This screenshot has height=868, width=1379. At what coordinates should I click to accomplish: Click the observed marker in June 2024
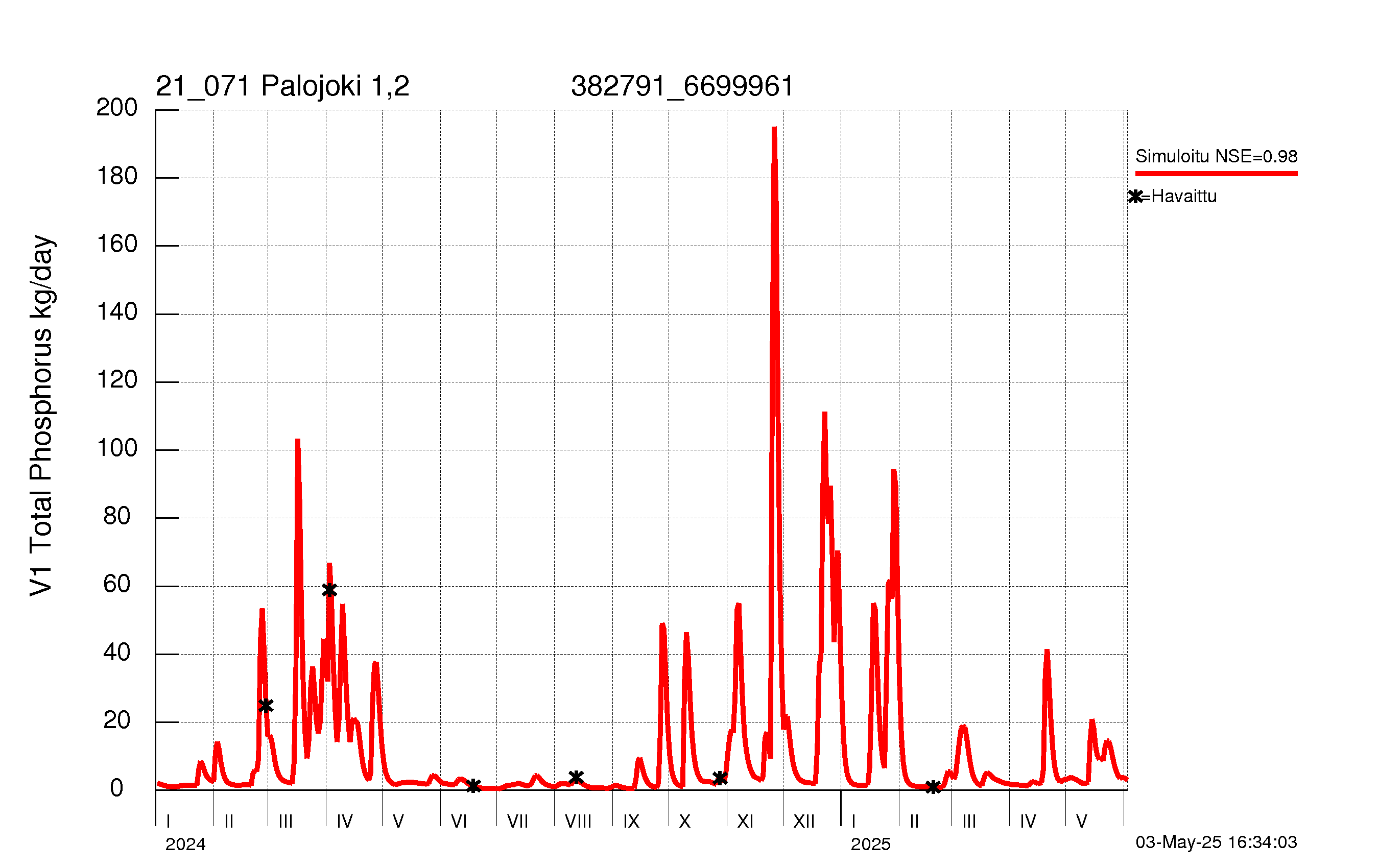point(473,786)
